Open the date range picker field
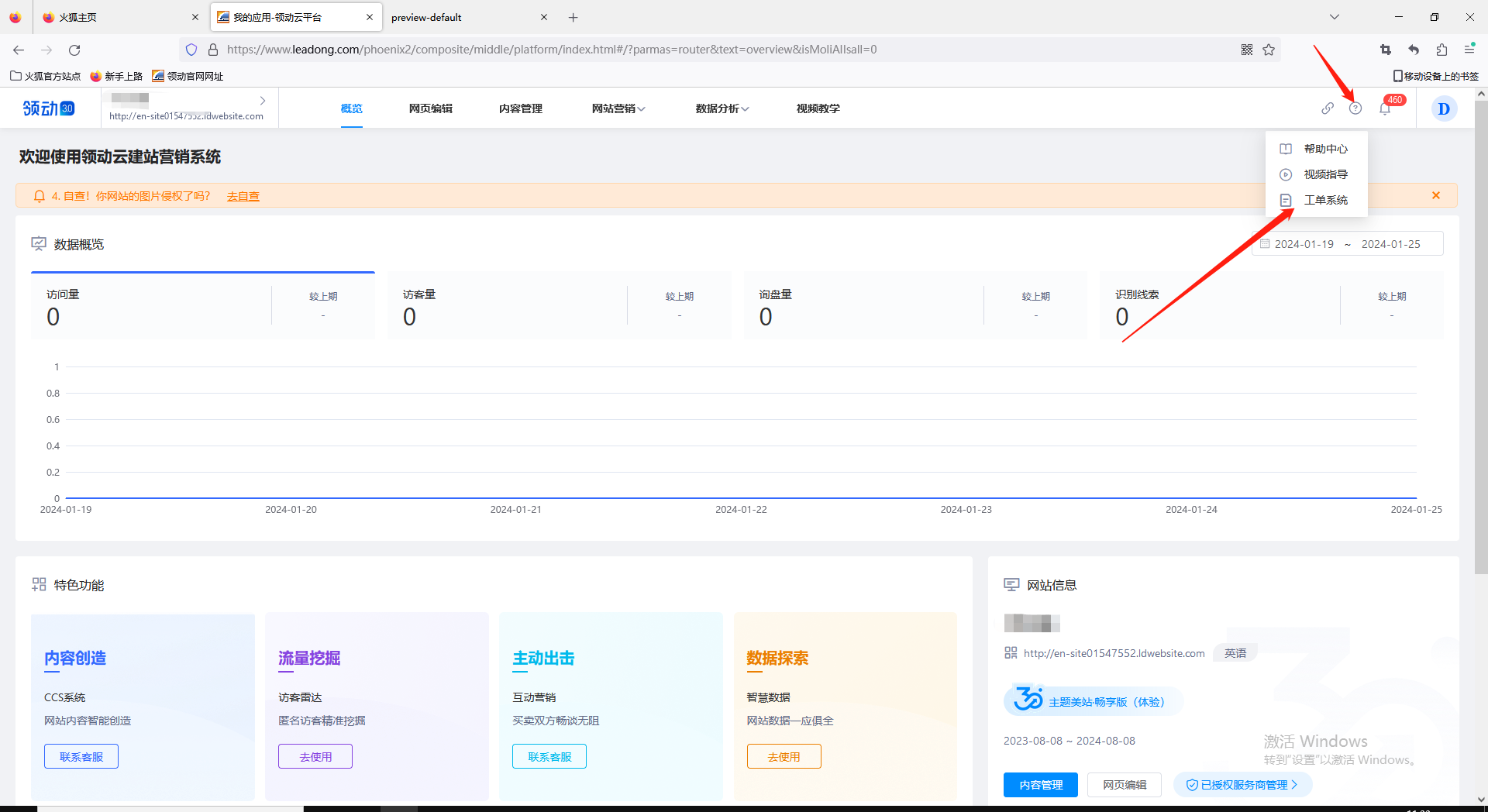Screen dimensions: 1488x812 [1347, 244]
